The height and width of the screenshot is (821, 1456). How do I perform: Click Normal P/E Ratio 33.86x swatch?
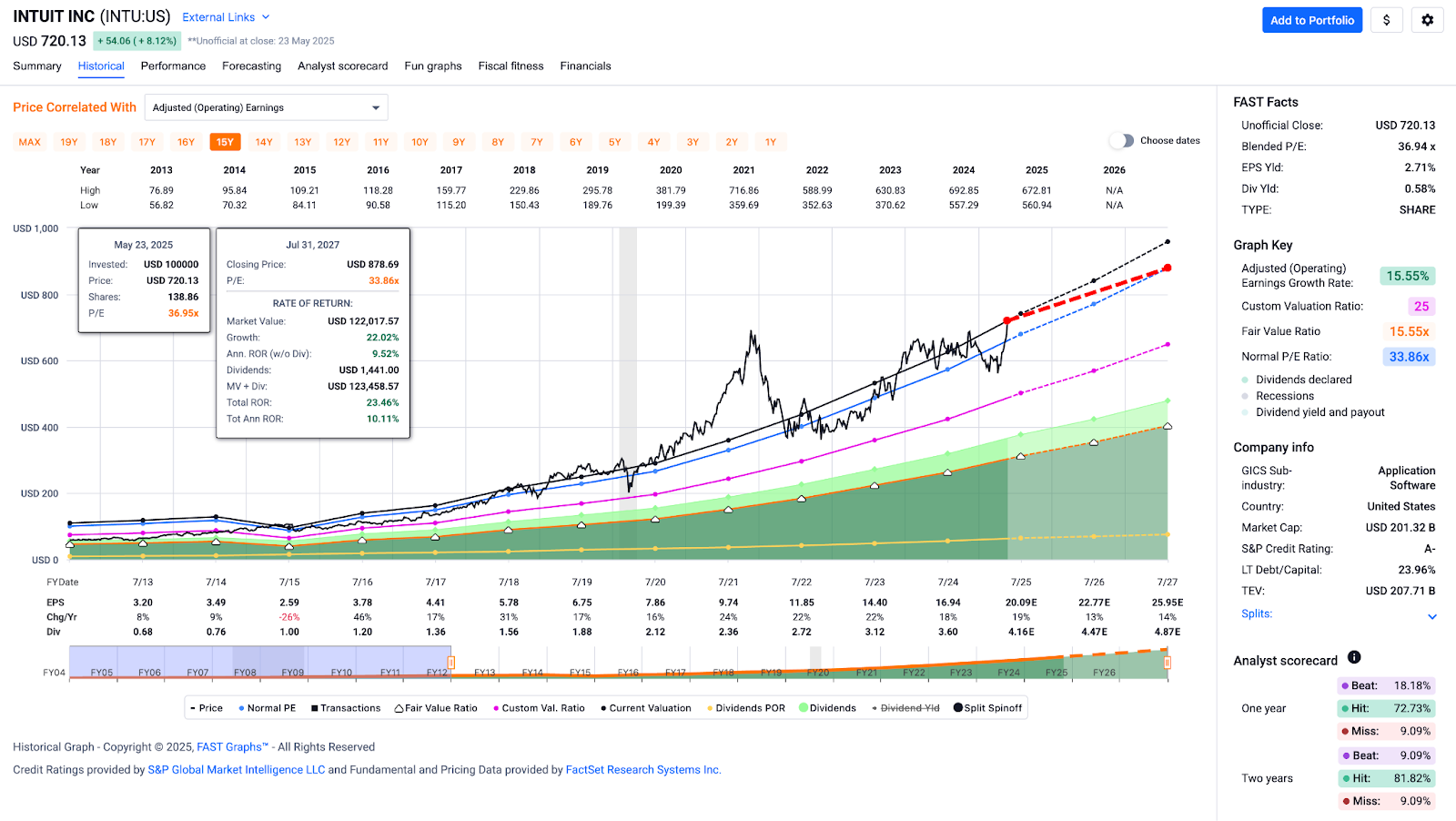coord(1409,357)
